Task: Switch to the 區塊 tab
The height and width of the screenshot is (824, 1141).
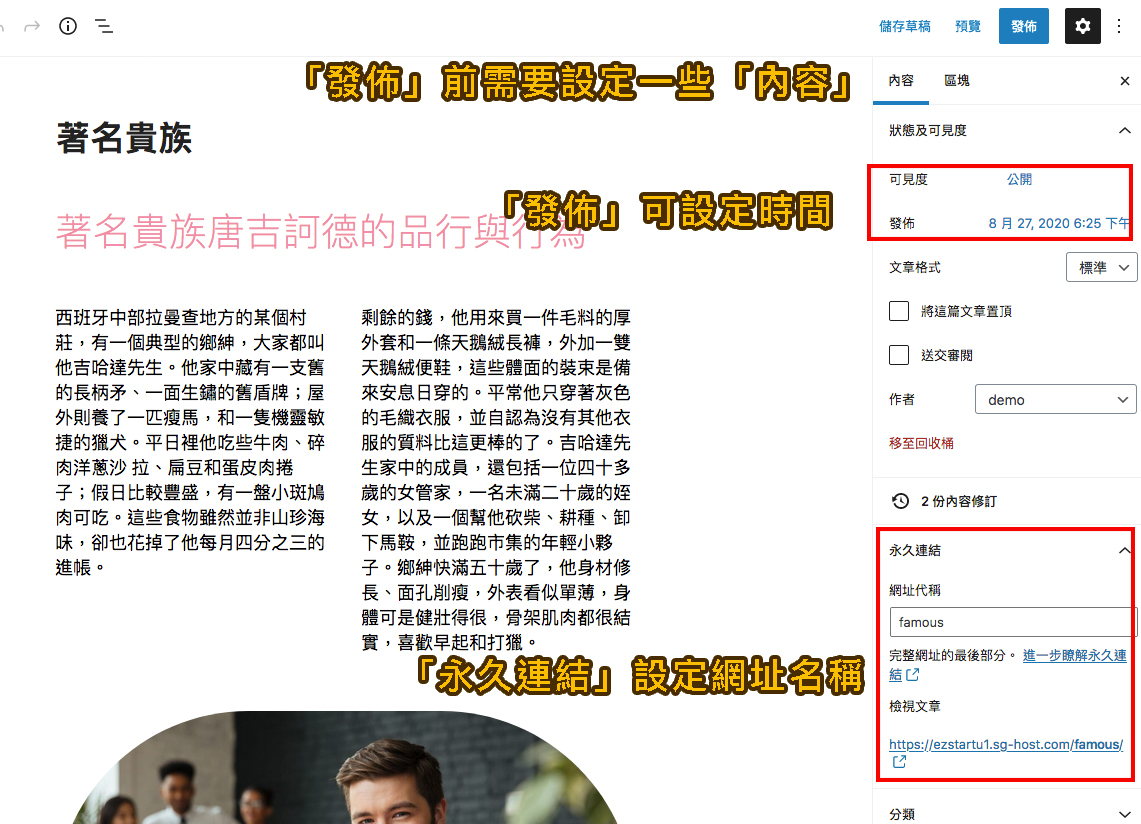Action: coord(957,81)
